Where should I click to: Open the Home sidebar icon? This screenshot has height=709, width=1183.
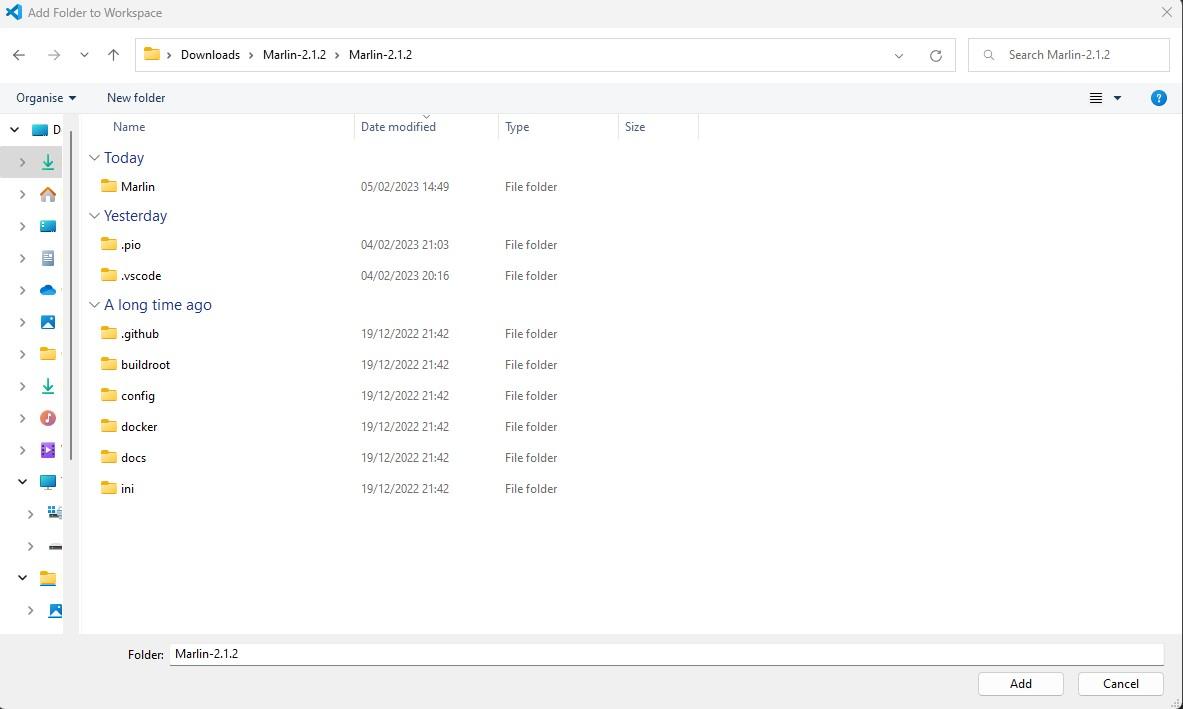pos(47,194)
